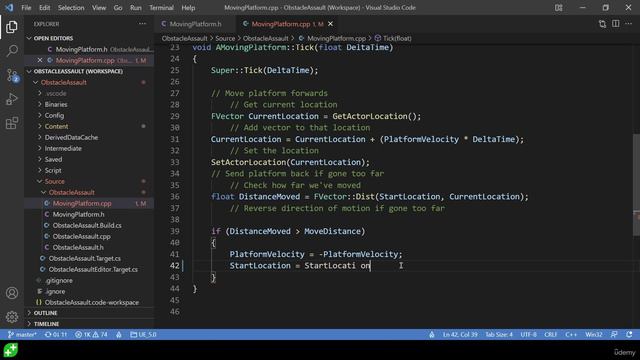
Task: Click the editor vertical scrollbar
Action: click(x=636, y=184)
